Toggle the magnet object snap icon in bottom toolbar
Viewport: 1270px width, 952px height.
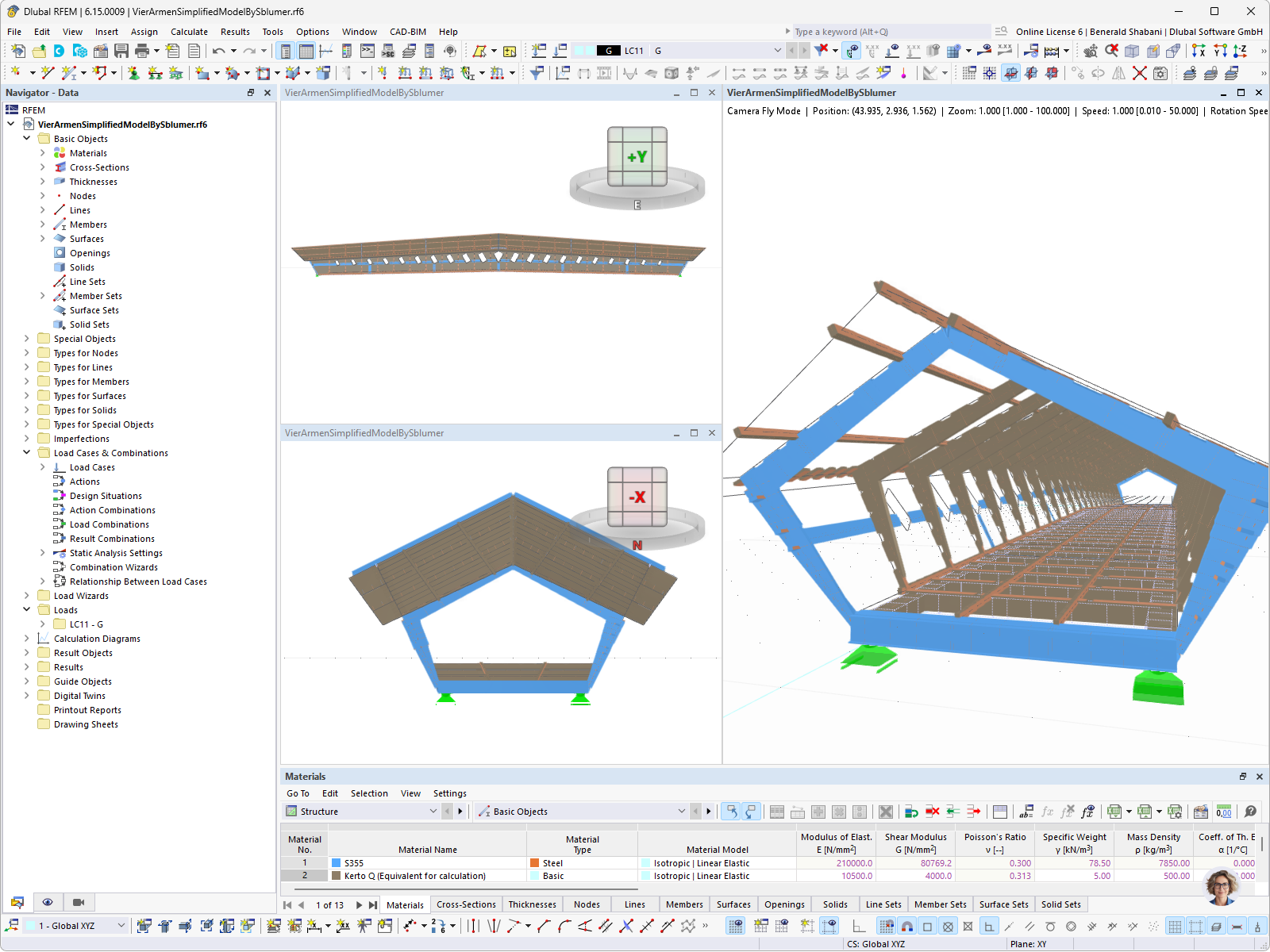906,926
